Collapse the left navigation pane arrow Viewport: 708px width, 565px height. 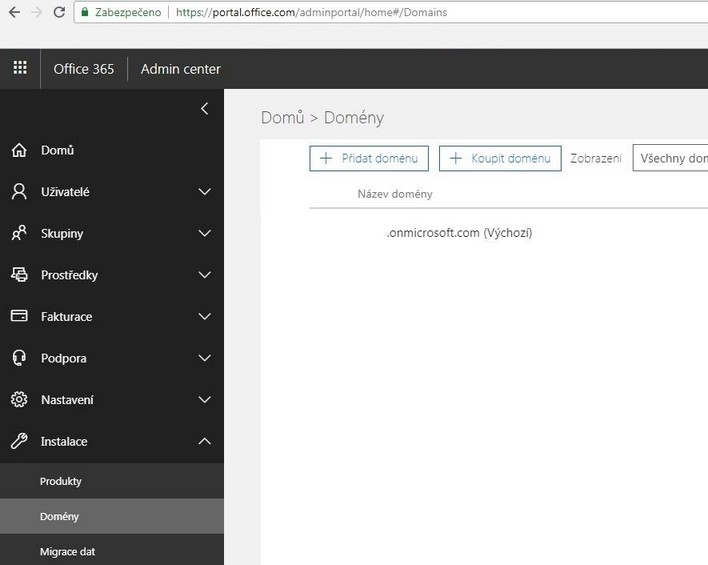(205, 108)
